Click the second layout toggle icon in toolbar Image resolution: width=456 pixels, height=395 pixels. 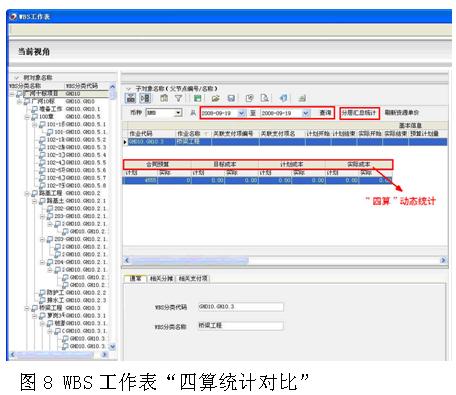point(145,98)
